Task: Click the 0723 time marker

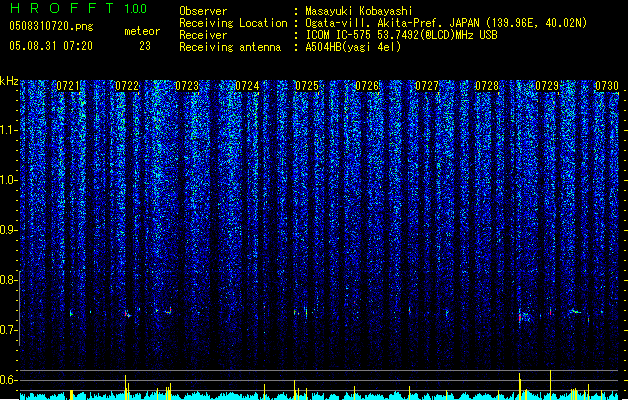Action: pyautogui.click(x=187, y=86)
